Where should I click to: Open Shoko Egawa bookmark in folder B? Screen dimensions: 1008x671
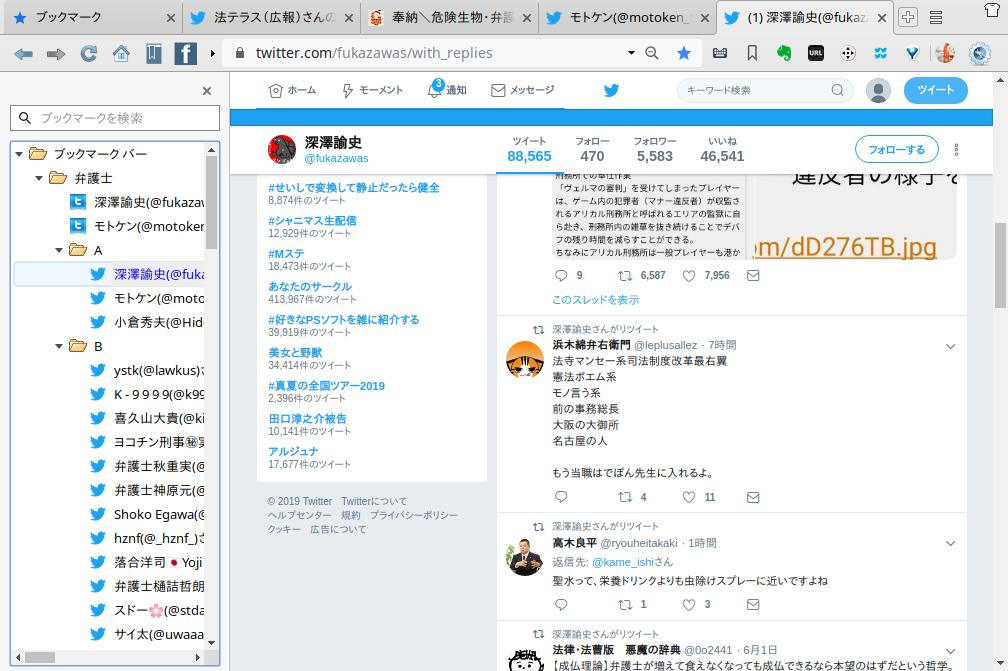pyautogui.click(x=148, y=514)
